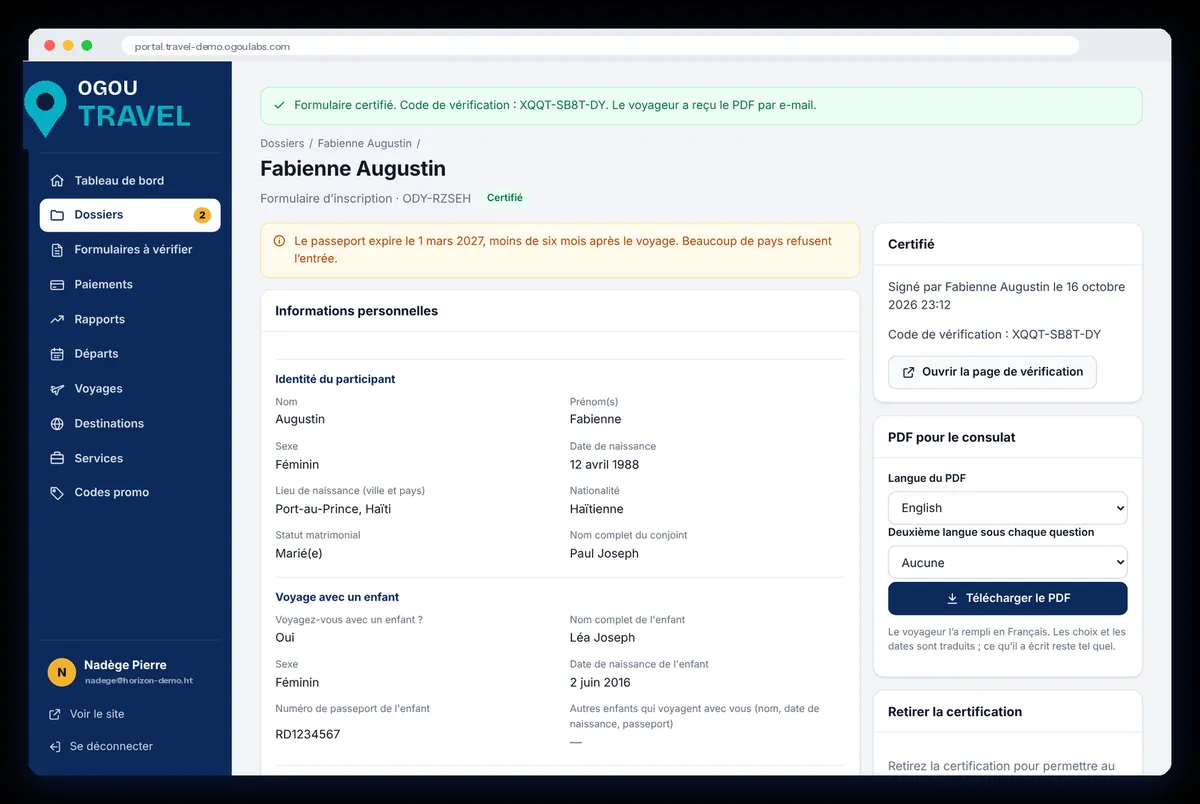
Task: Click the Nadège Pierre avatar circle
Action: coord(62,672)
